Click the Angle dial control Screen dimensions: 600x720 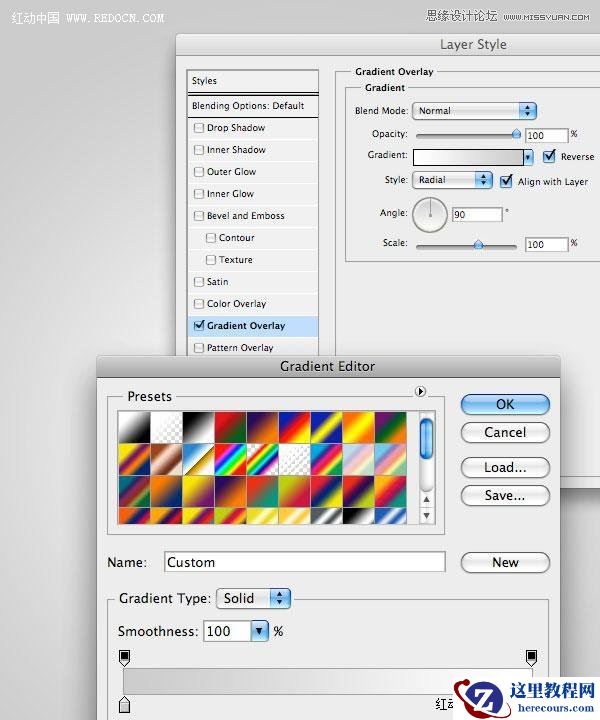point(430,214)
